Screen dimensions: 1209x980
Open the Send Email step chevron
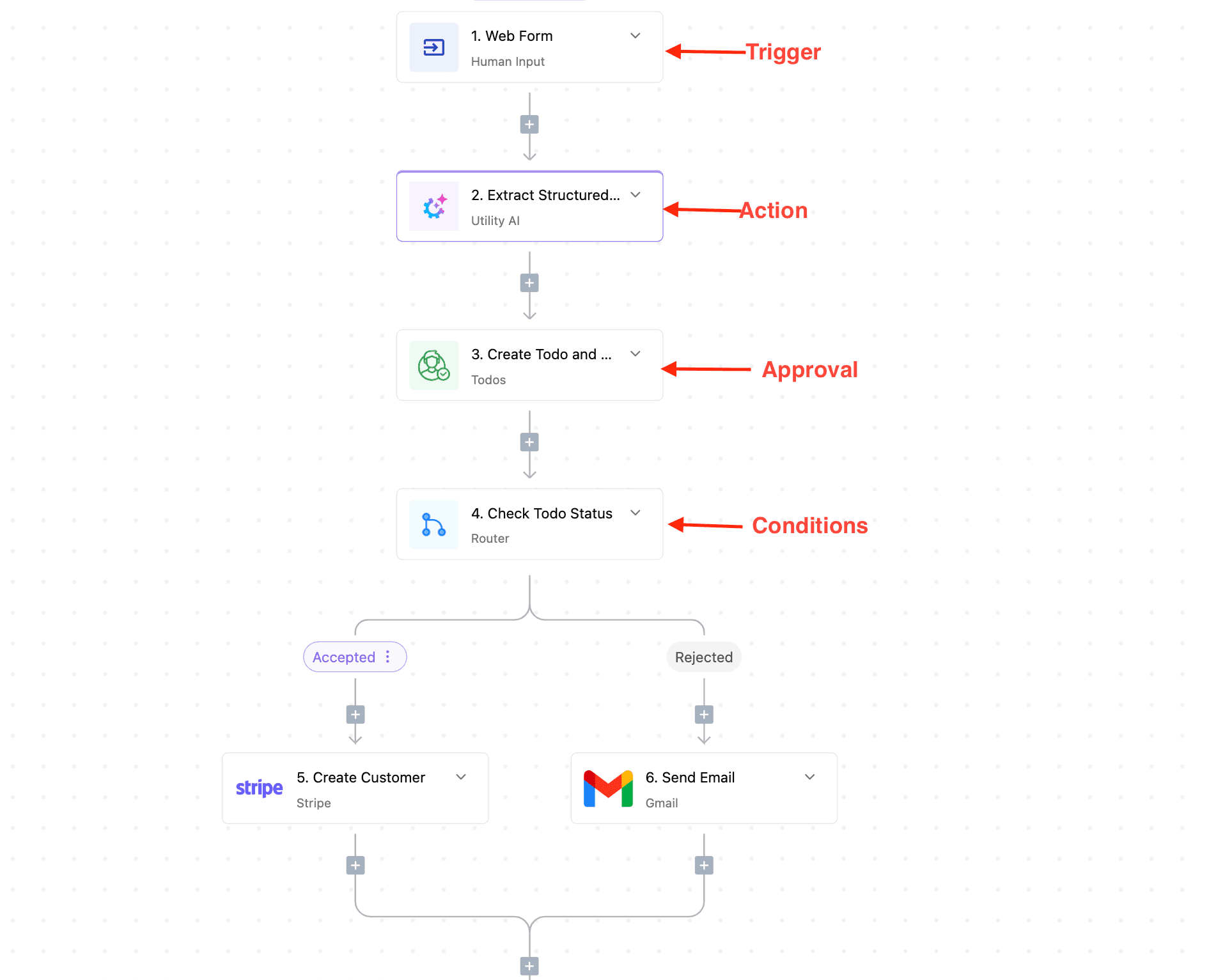click(x=809, y=777)
